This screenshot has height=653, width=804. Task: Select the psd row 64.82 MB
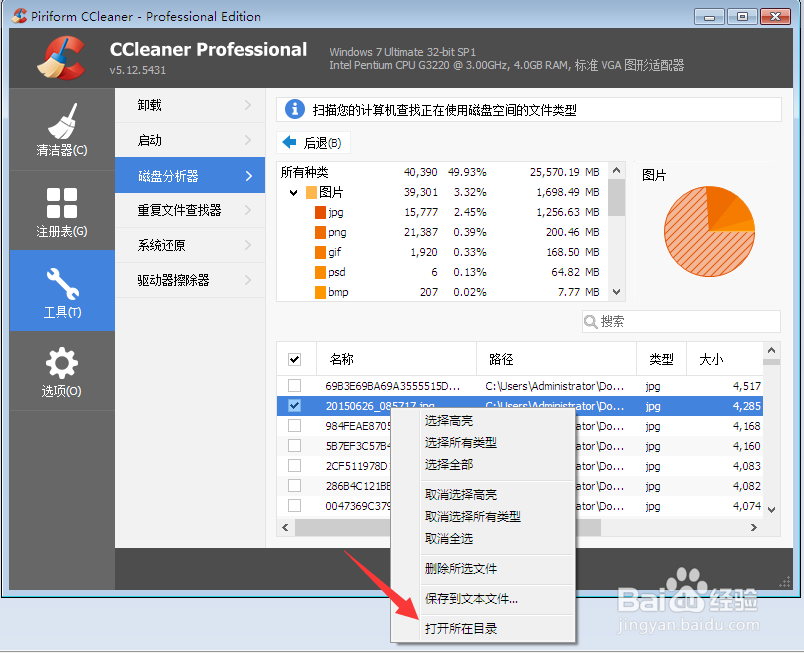pos(443,272)
